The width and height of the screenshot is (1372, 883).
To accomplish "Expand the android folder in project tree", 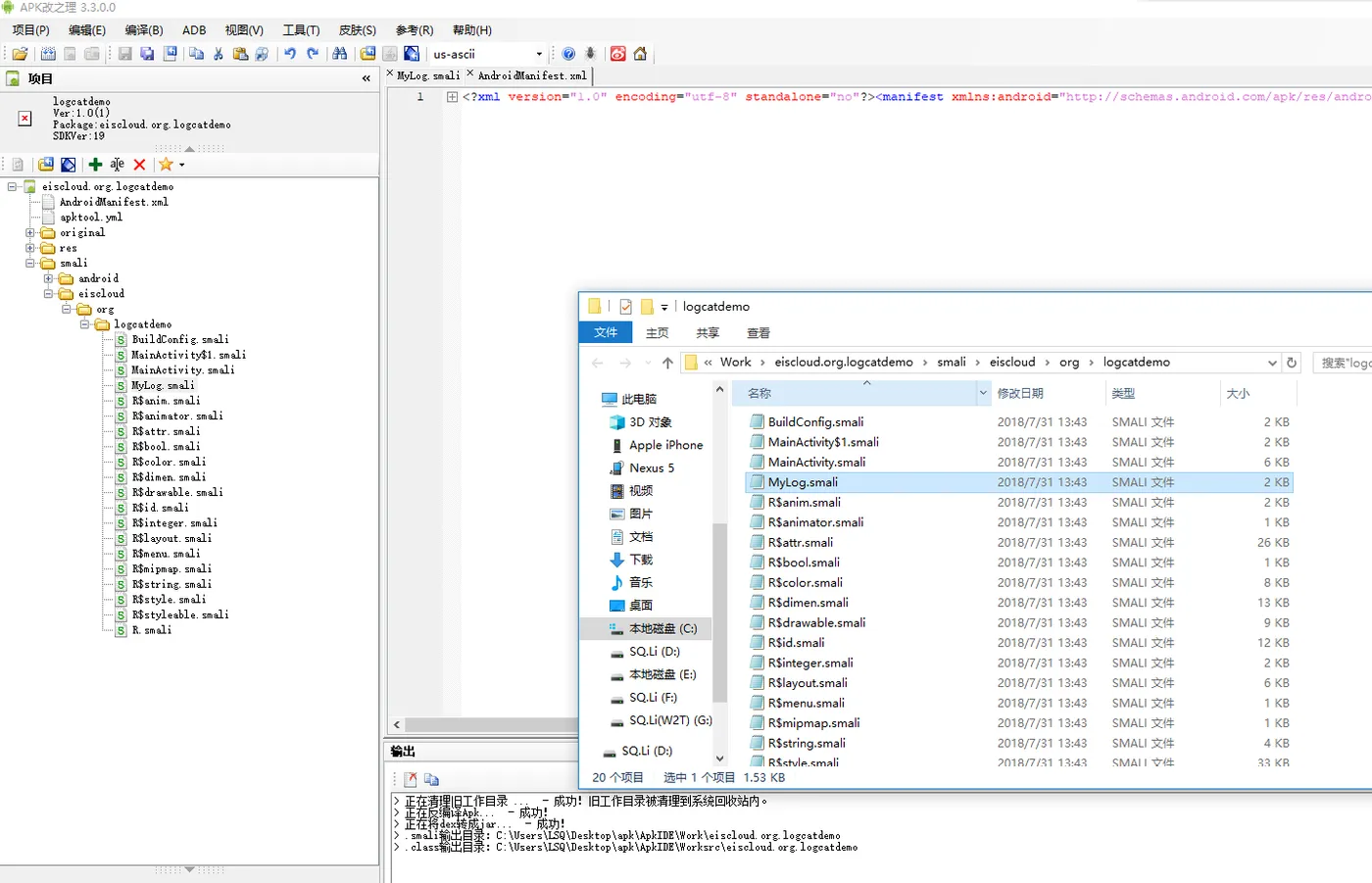I will pyautogui.click(x=48, y=278).
